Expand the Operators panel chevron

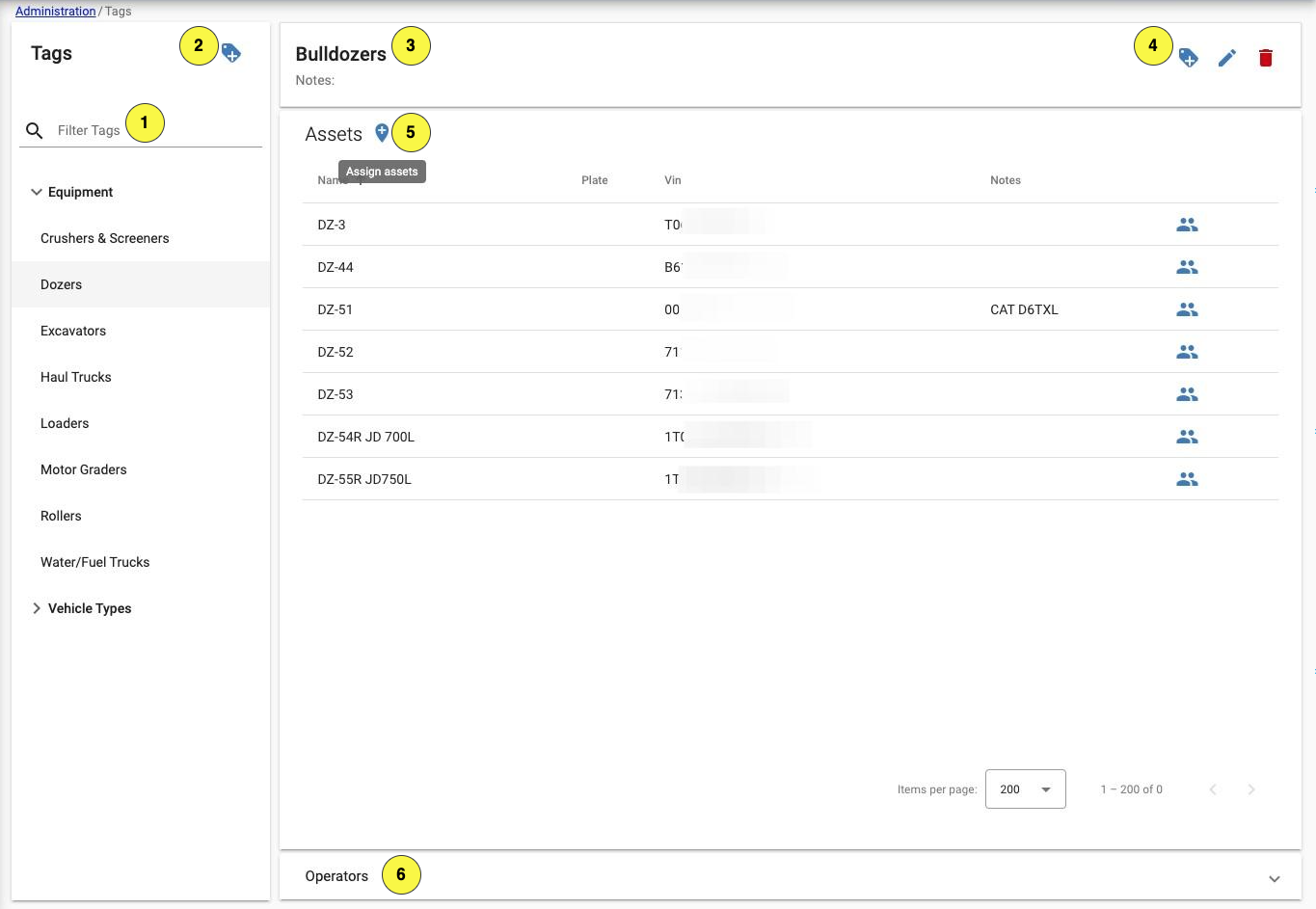pyautogui.click(x=1275, y=878)
